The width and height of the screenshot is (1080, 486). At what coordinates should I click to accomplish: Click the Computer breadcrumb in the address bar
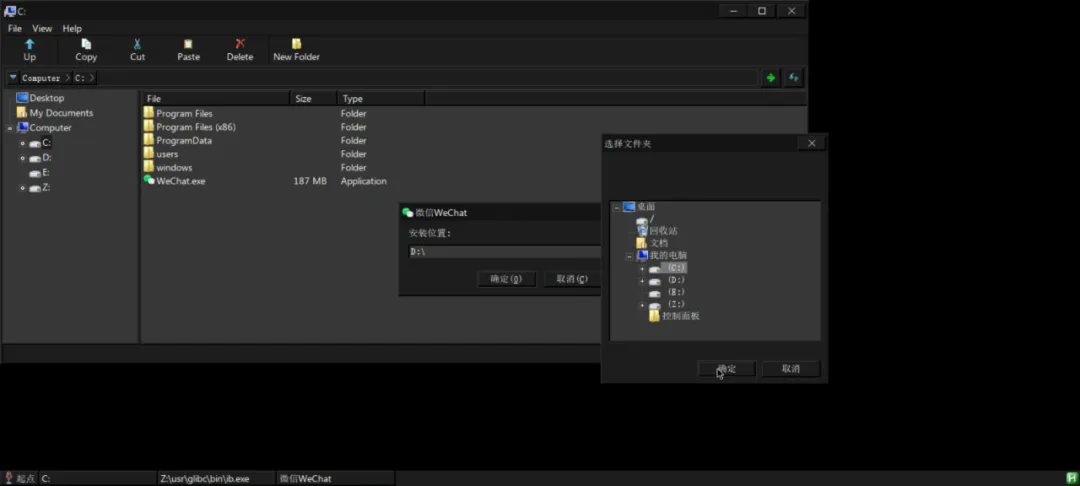pyautogui.click(x=41, y=78)
